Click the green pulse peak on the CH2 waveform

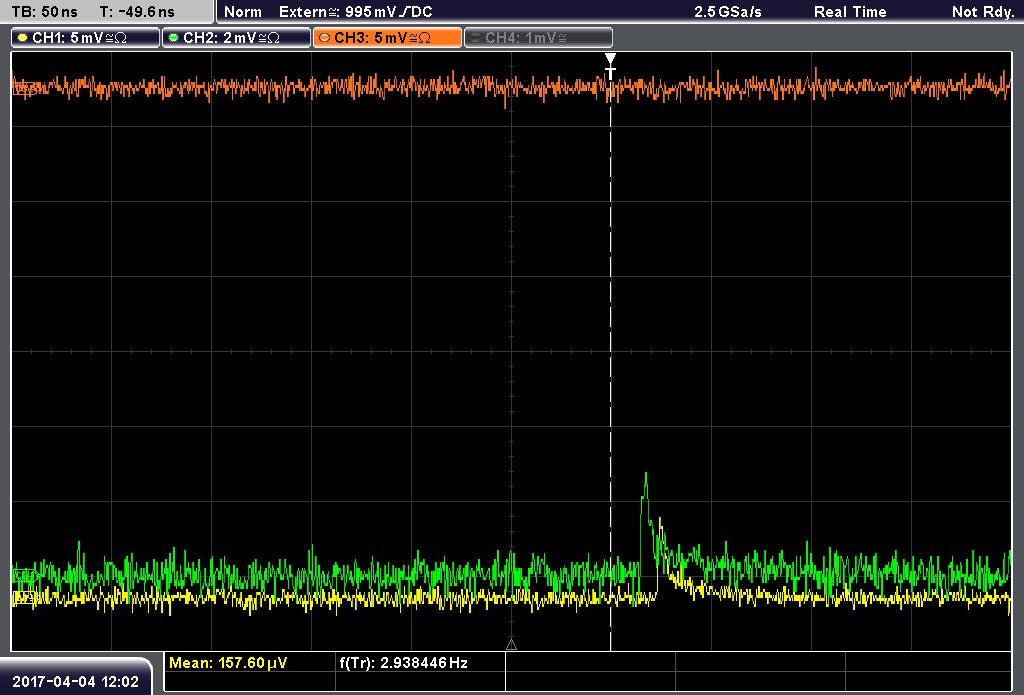click(x=646, y=475)
